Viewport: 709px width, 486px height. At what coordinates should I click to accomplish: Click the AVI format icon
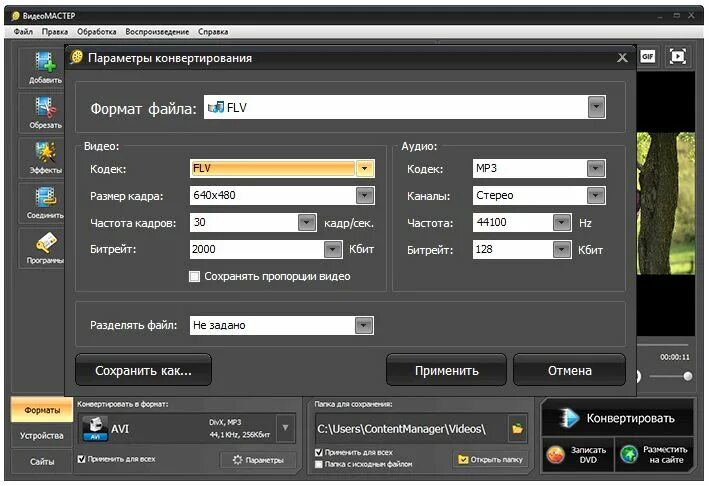95,428
